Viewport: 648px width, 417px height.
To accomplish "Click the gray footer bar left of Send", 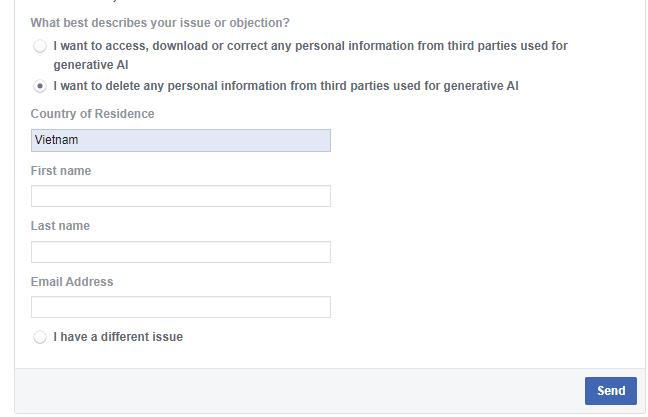I will (300, 391).
